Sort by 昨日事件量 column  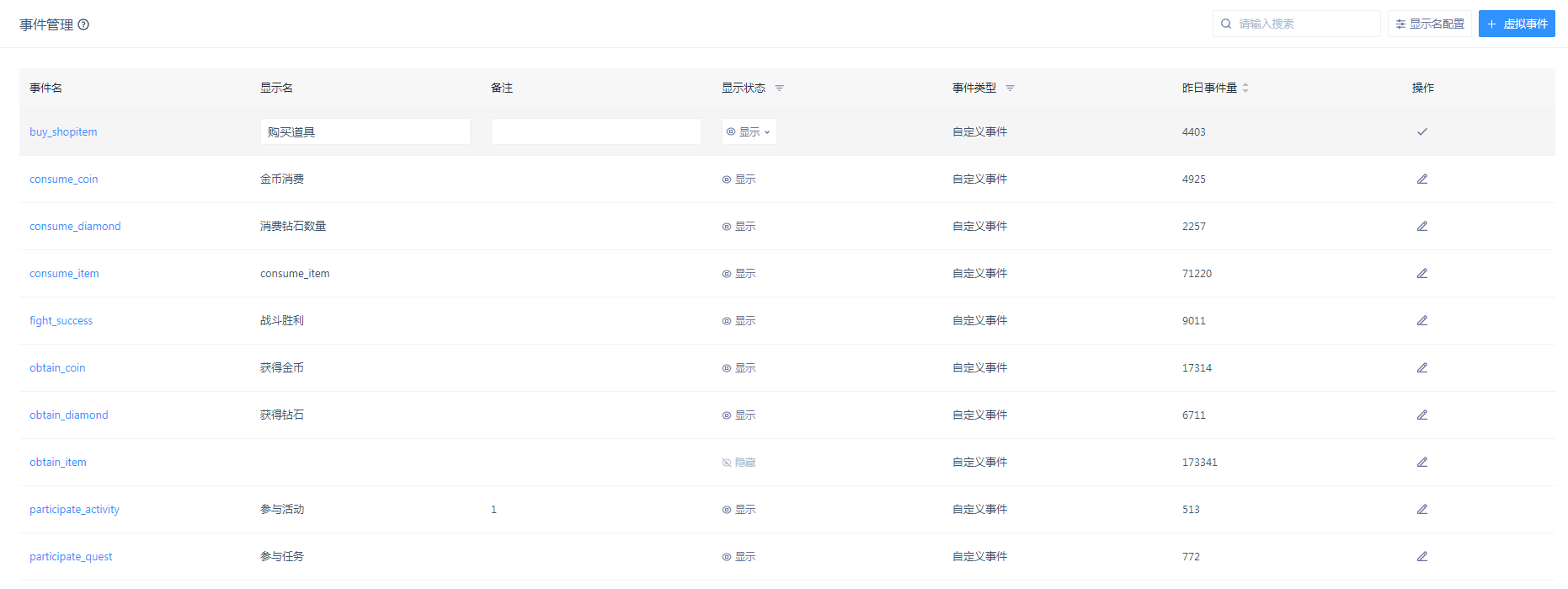point(1245,88)
